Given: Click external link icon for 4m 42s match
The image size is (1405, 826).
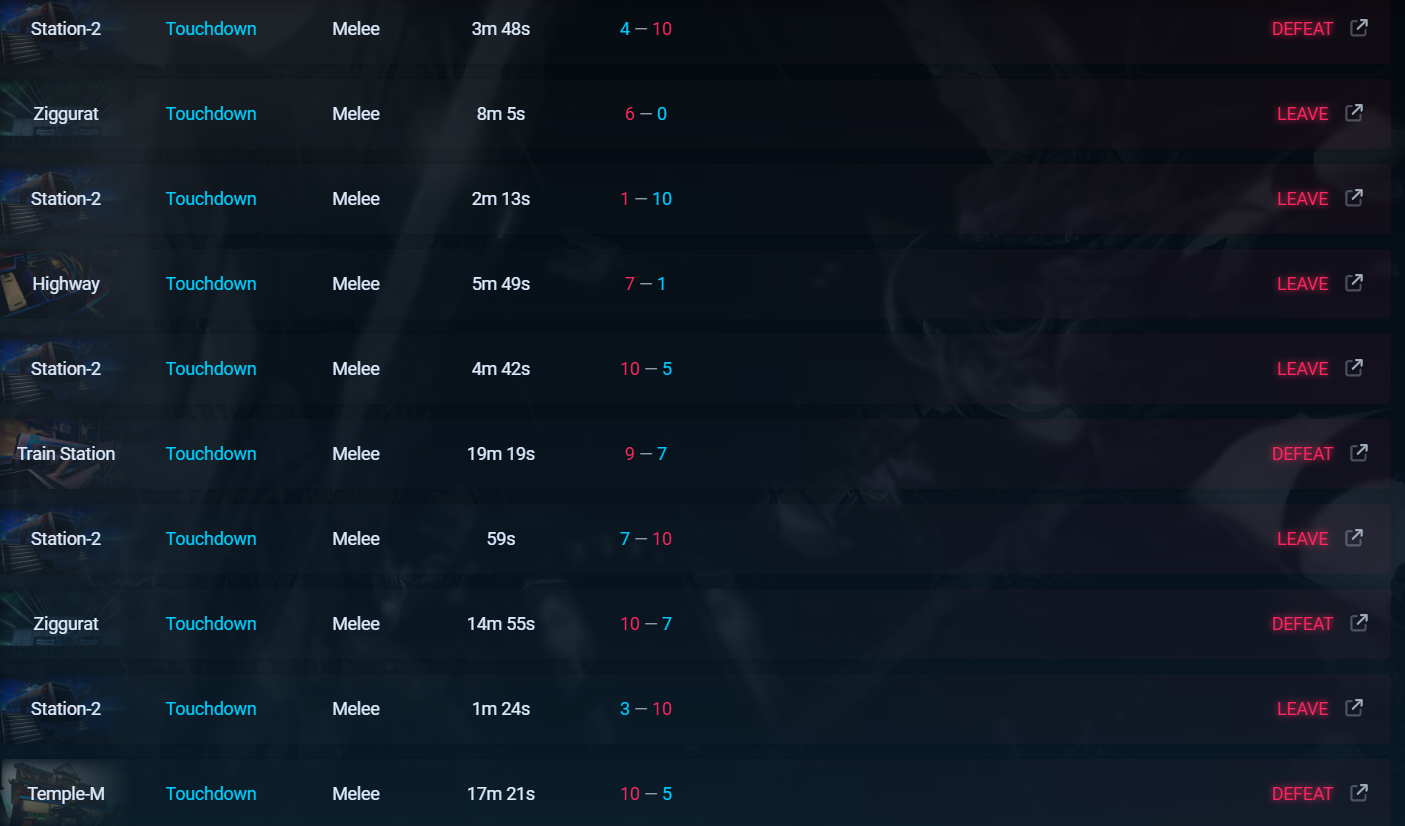Looking at the screenshot, I should tap(1353, 368).
